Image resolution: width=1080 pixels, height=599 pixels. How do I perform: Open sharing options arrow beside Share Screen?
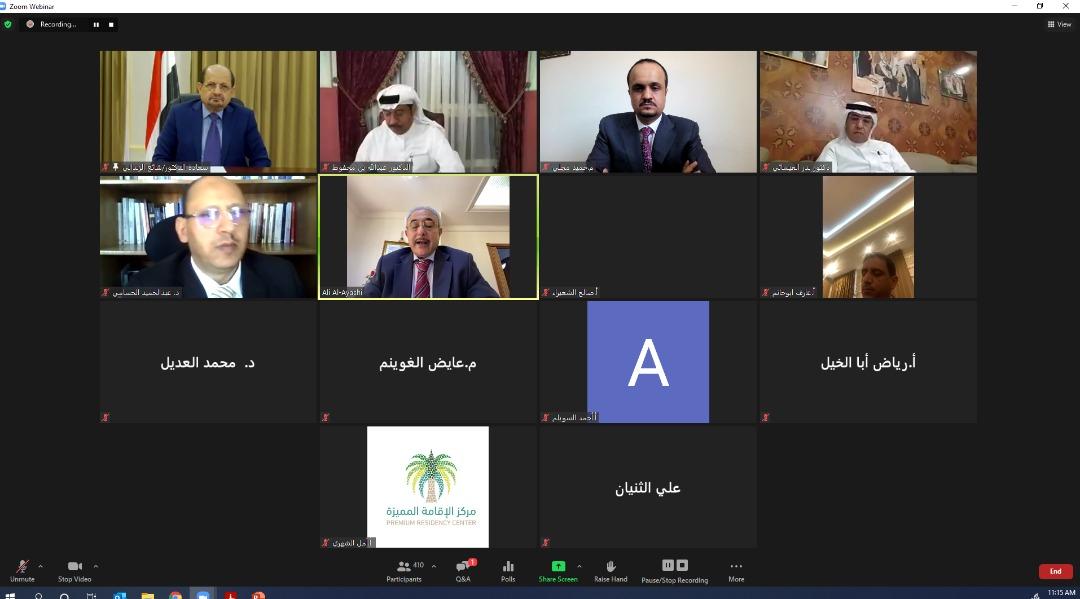[x=579, y=567]
